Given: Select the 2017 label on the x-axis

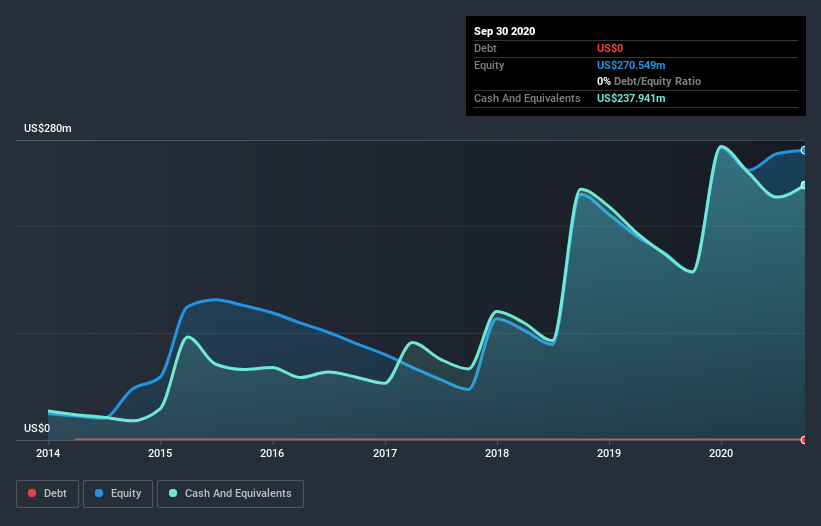Looking at the screenshot, I should tap(384, 453).
